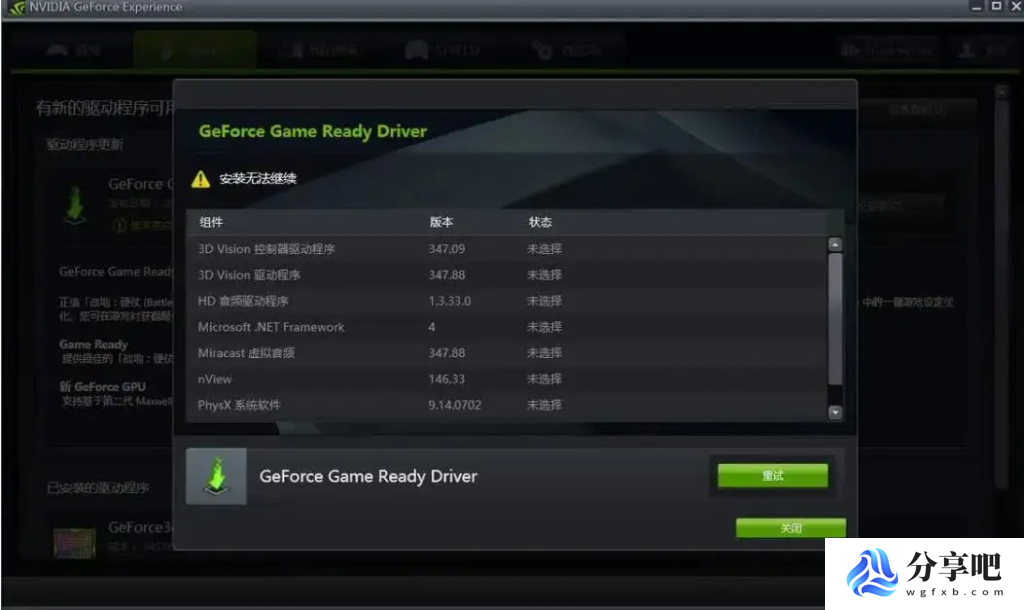Maximize the GeForce Experience window
Image resolution: width=1024 pixels, height=610 pixels.
(x=996, y=7)
